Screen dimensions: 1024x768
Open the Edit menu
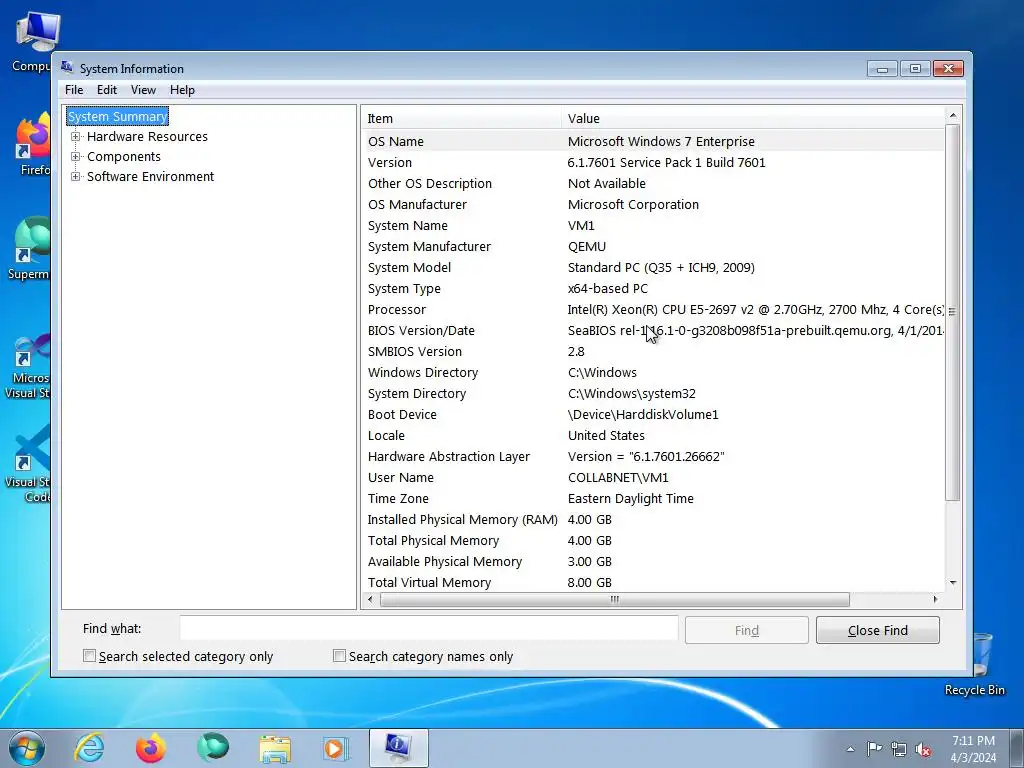click(x=106, y=90)
